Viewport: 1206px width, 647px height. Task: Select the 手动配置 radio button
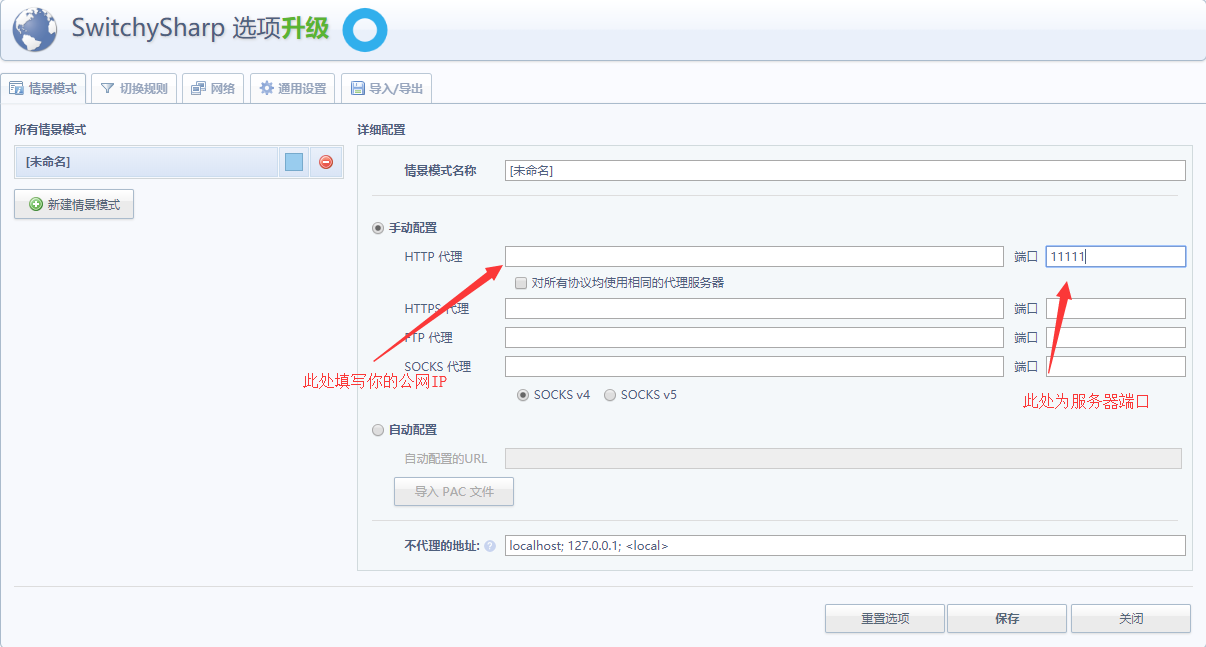coord(377,228)
